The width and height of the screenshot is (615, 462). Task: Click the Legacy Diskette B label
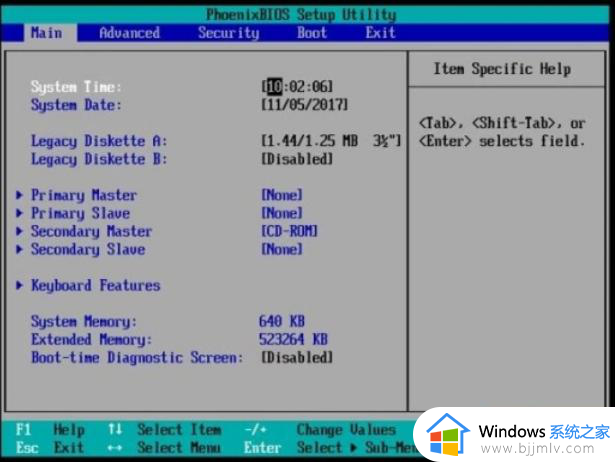click(x=99, y=159)
